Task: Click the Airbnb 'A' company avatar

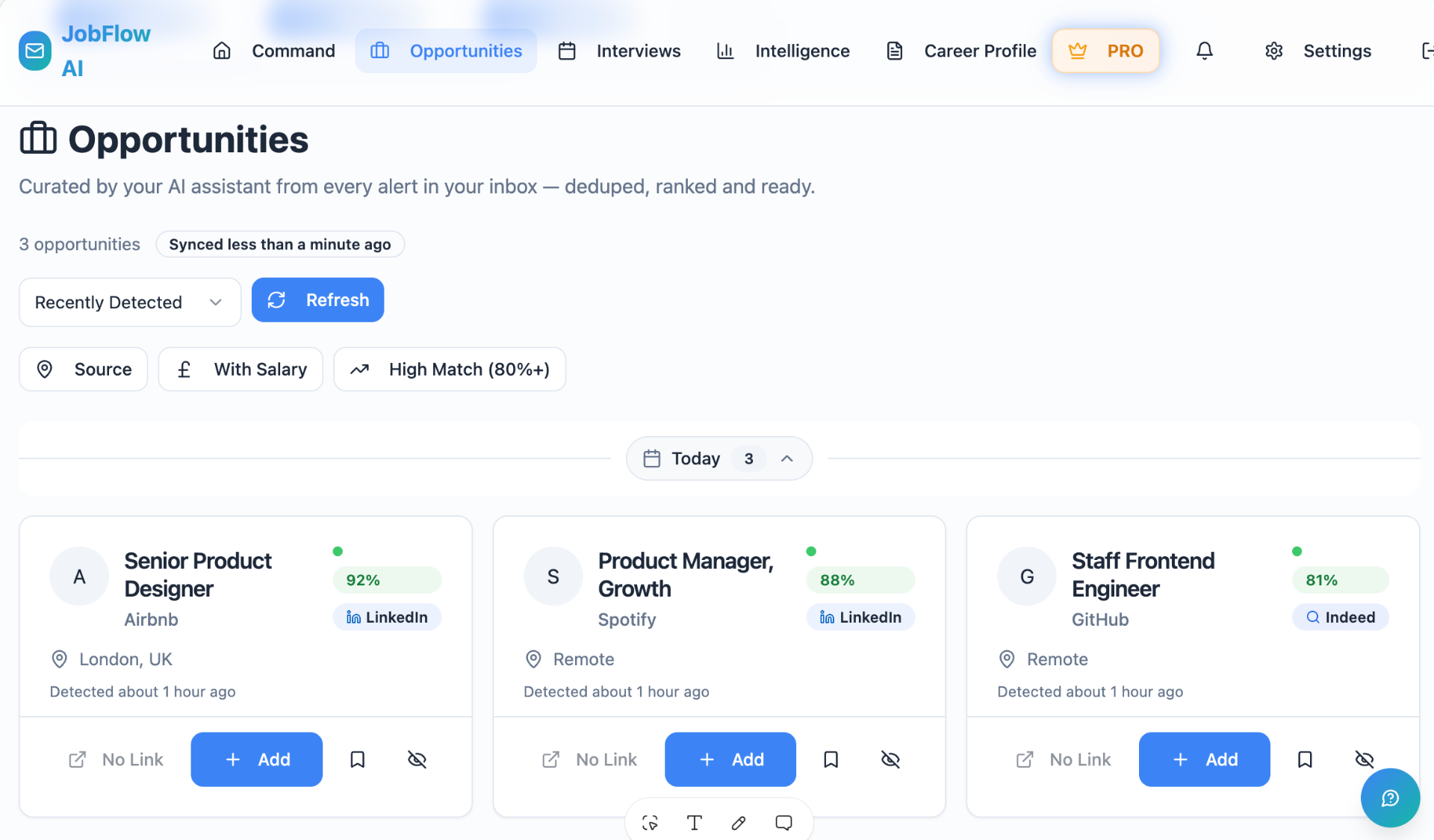Action: point(79,576)
